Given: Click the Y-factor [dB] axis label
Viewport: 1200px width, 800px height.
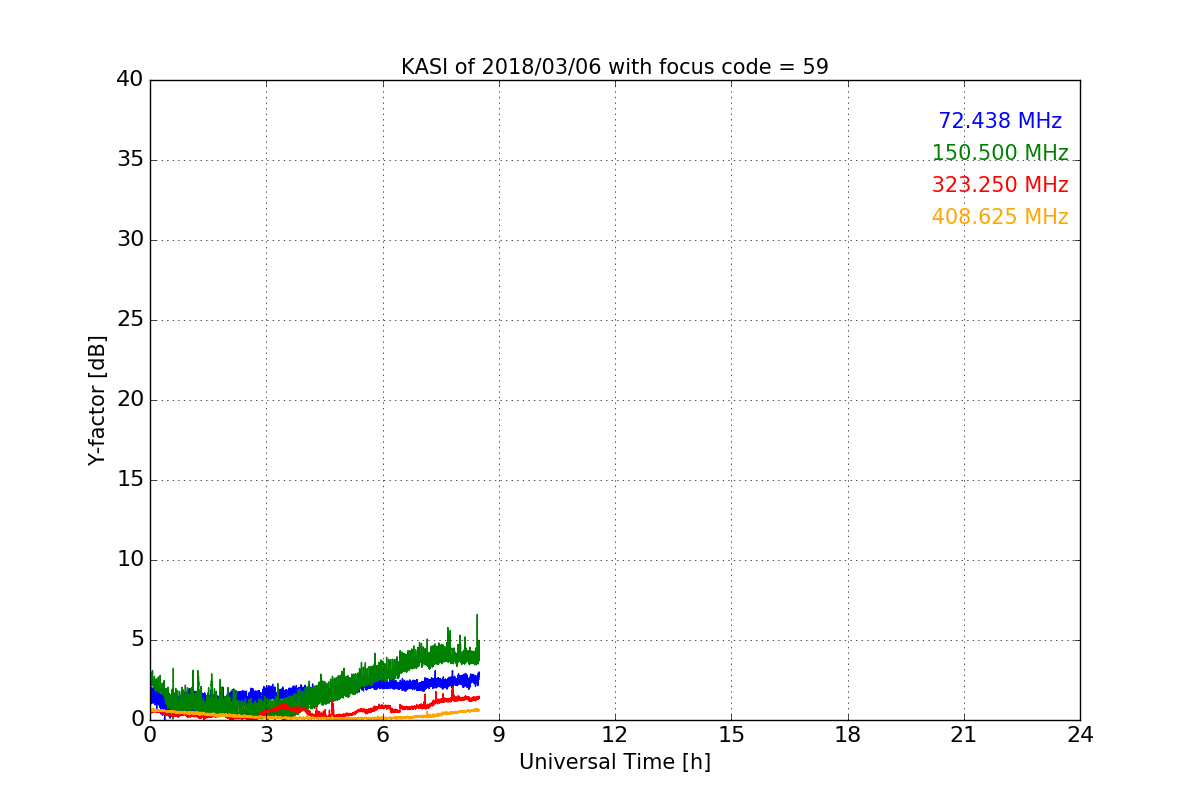Looking at the screenshot, I should coord(97,400).
